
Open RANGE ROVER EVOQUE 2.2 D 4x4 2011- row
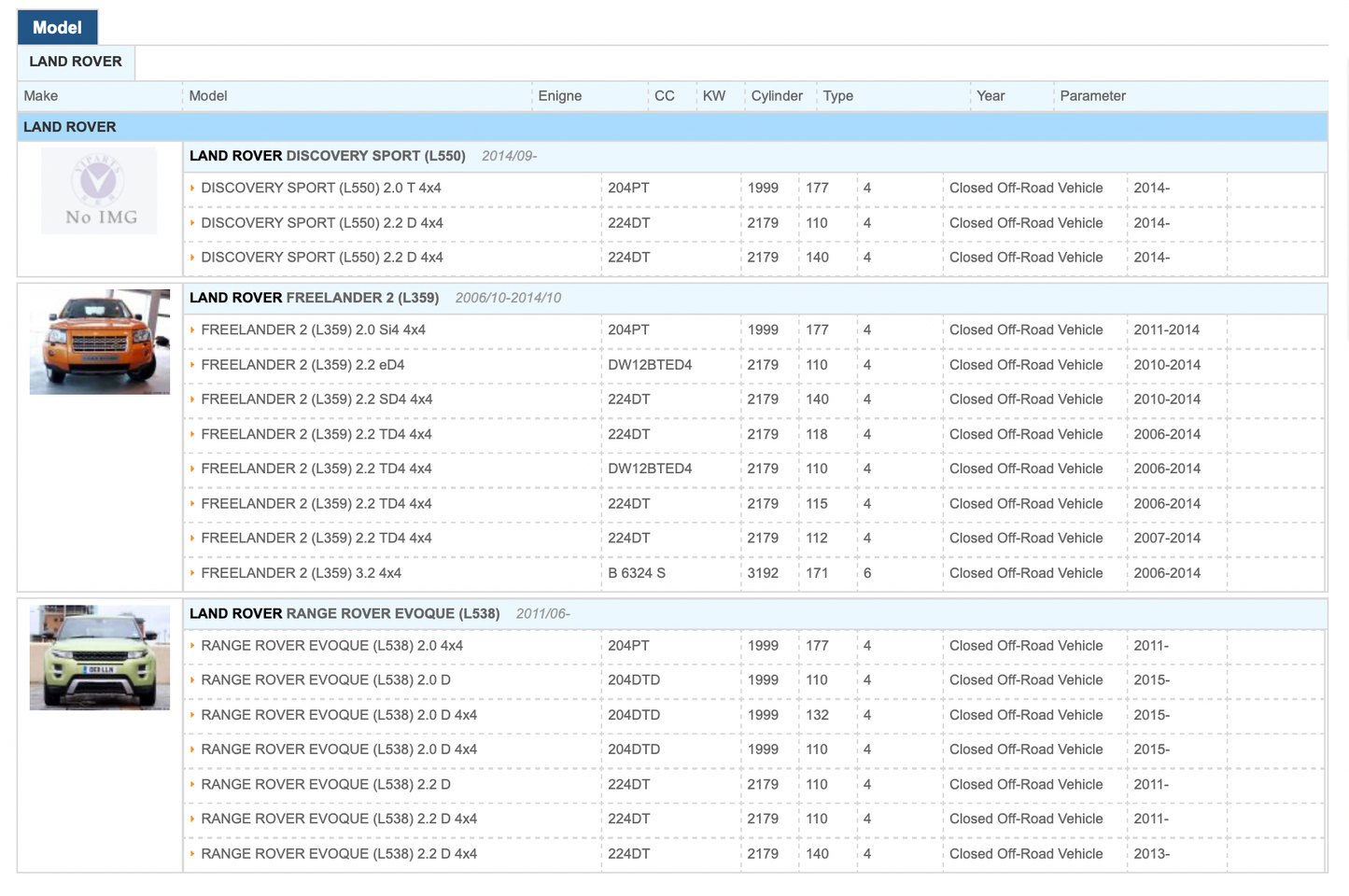pyautogui.click(x=339, y=819)
